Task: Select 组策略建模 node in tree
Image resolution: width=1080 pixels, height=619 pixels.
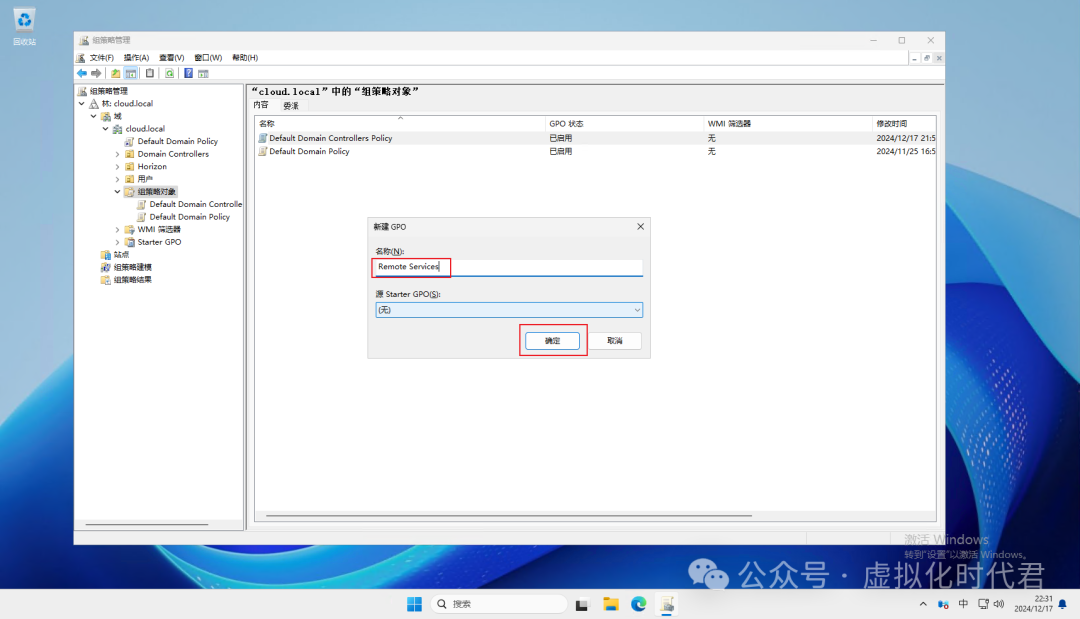Action: [132, 267]
